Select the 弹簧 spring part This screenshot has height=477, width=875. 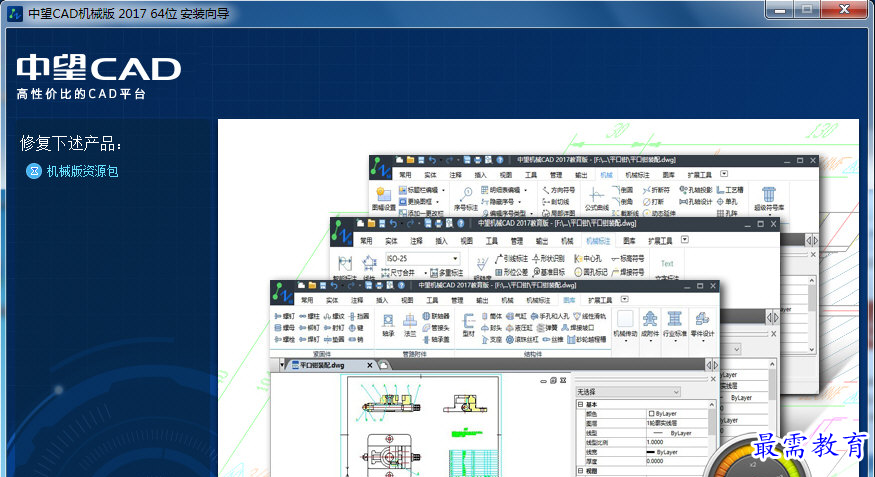tap(547, 328)
